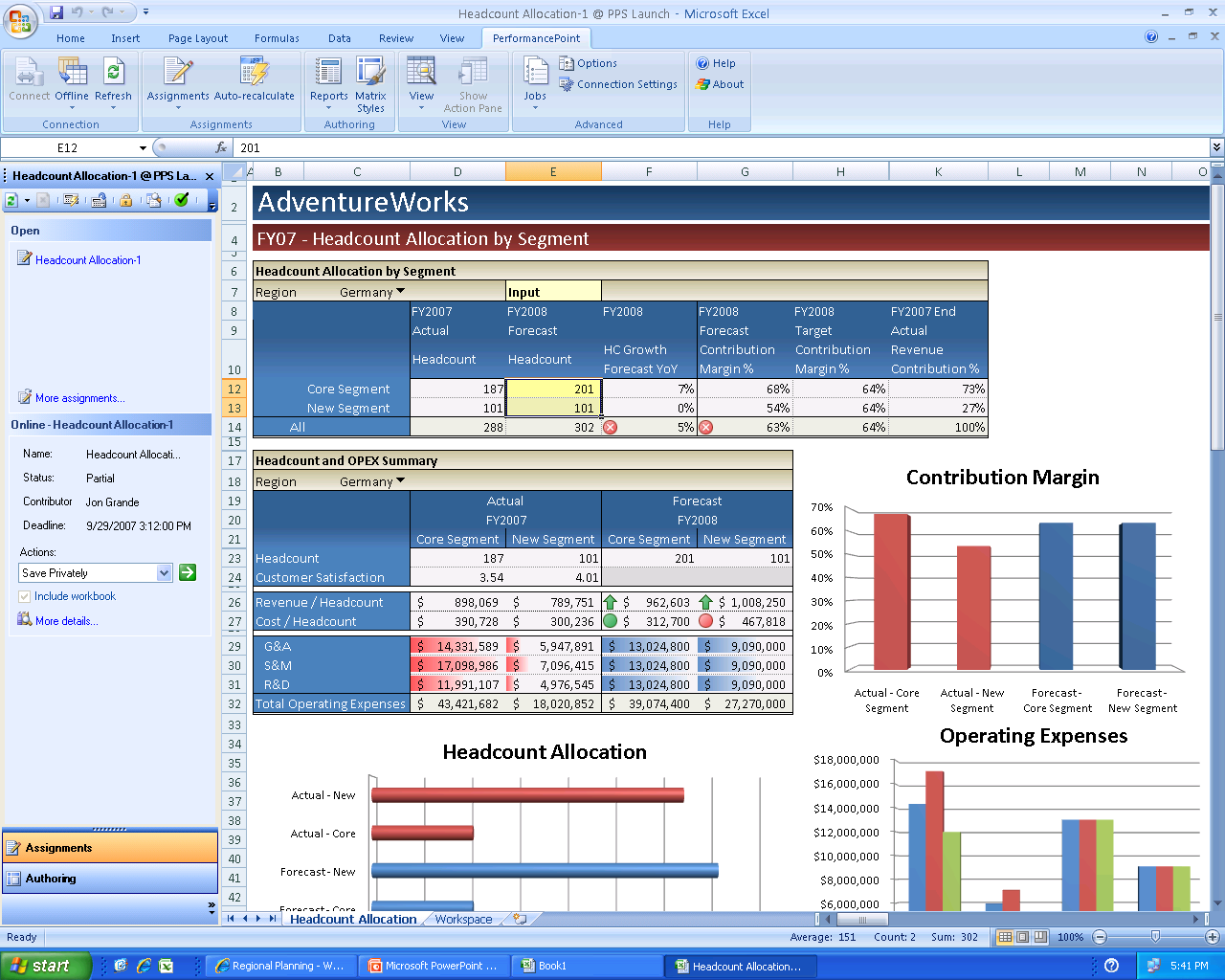The image size is (1225, 980).
Task: Click the zoom slider handle
Action: click(x=1155, y=937)
